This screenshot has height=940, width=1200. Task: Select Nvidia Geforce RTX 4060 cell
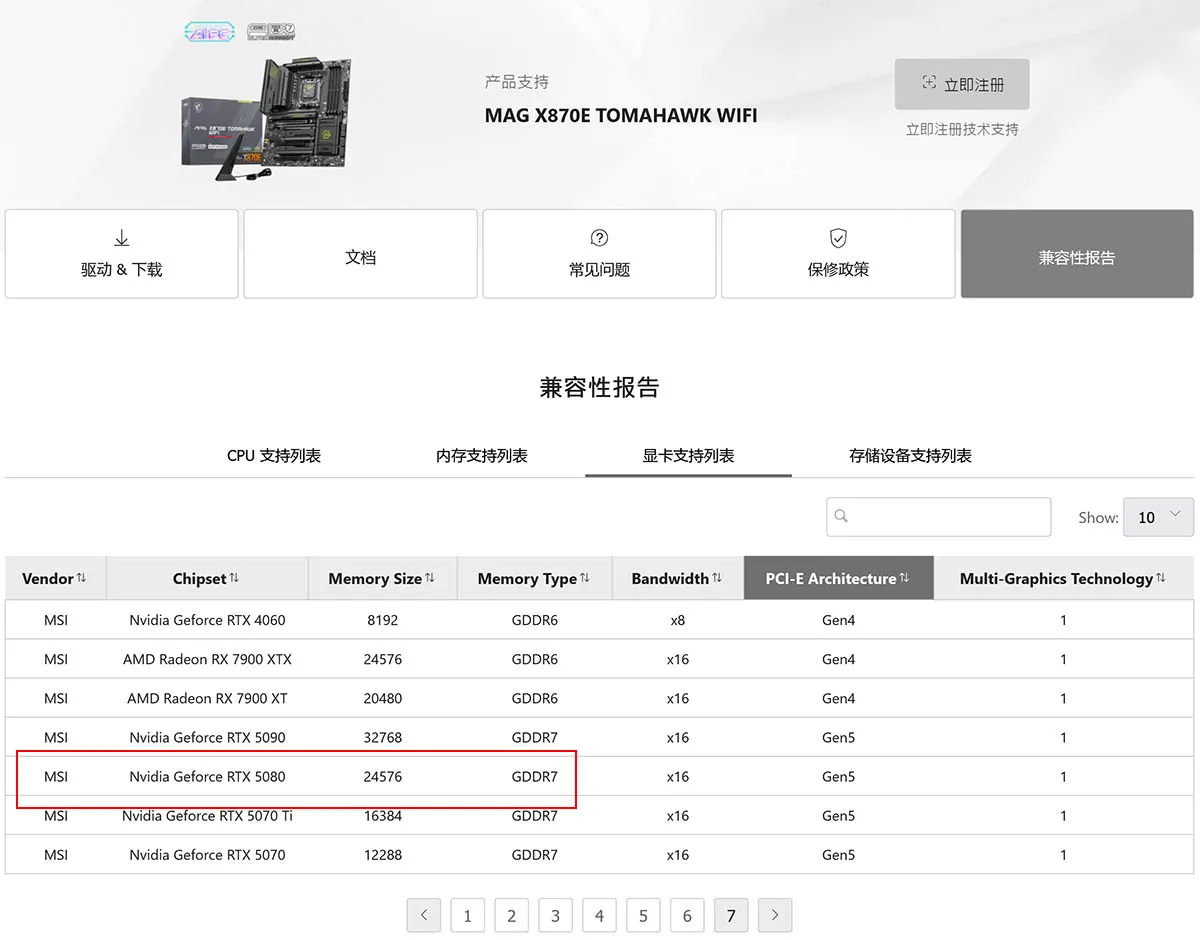207,620
